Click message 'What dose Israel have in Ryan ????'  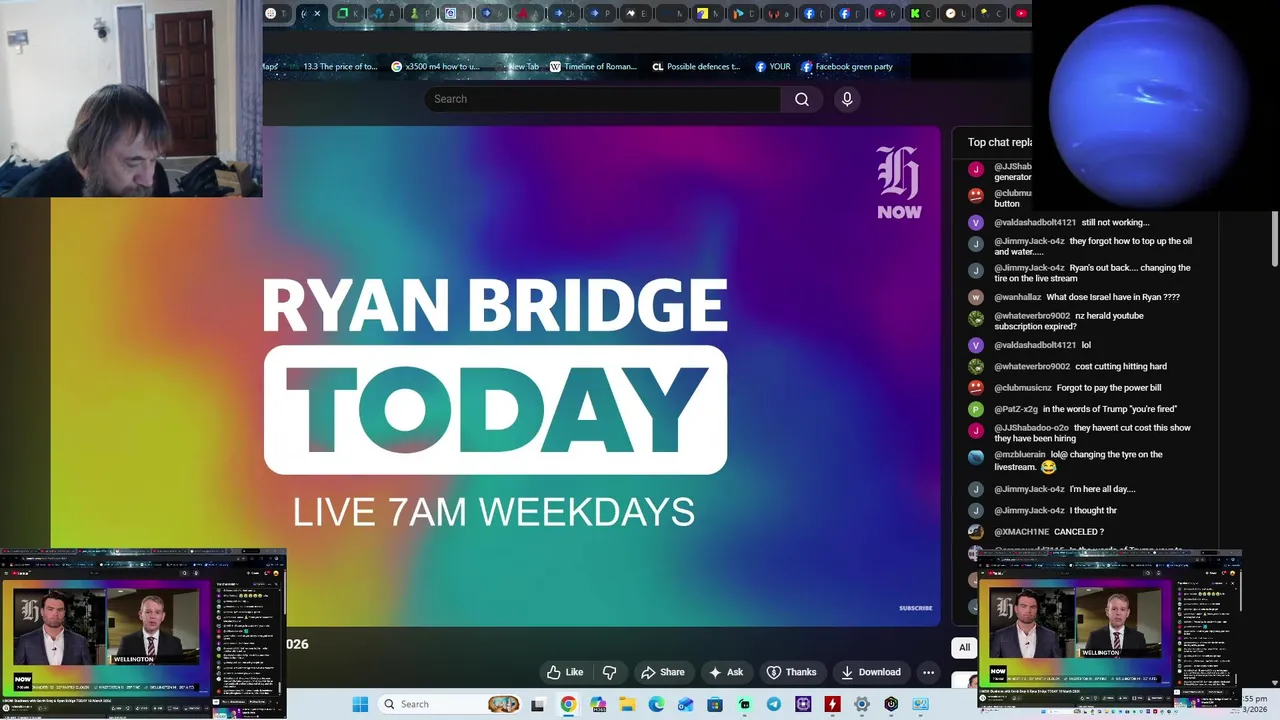[x=1113, y=297]
